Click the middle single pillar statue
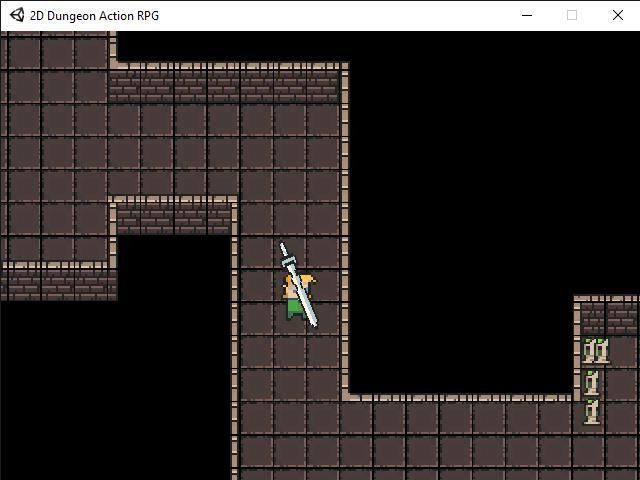640x480 pixels. [x=591, y=382]
